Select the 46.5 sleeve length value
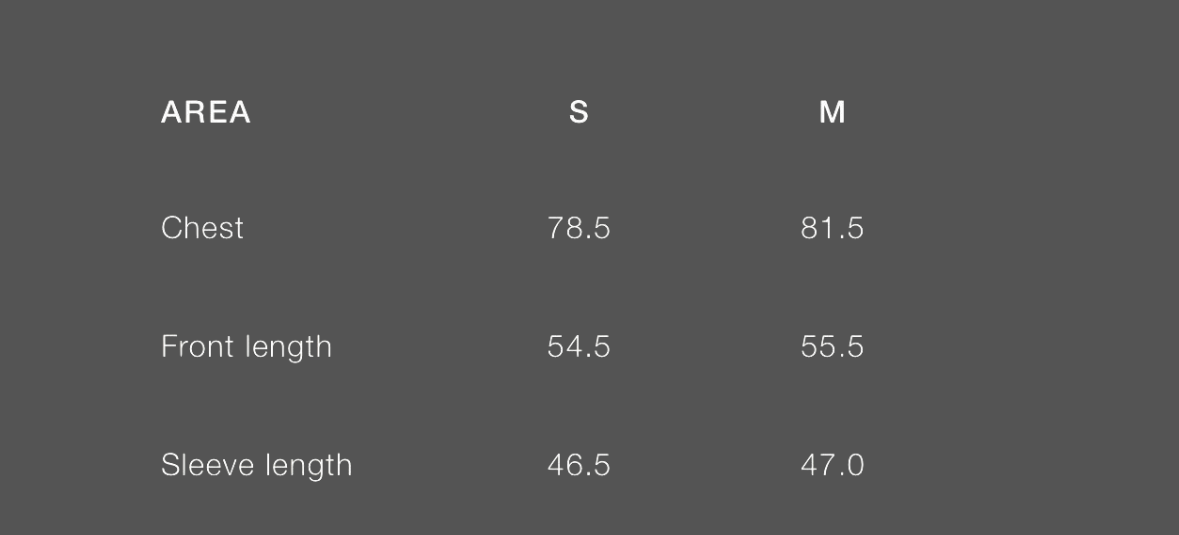The height and width of the screenshot is (535, 1179). coord(578,465)
